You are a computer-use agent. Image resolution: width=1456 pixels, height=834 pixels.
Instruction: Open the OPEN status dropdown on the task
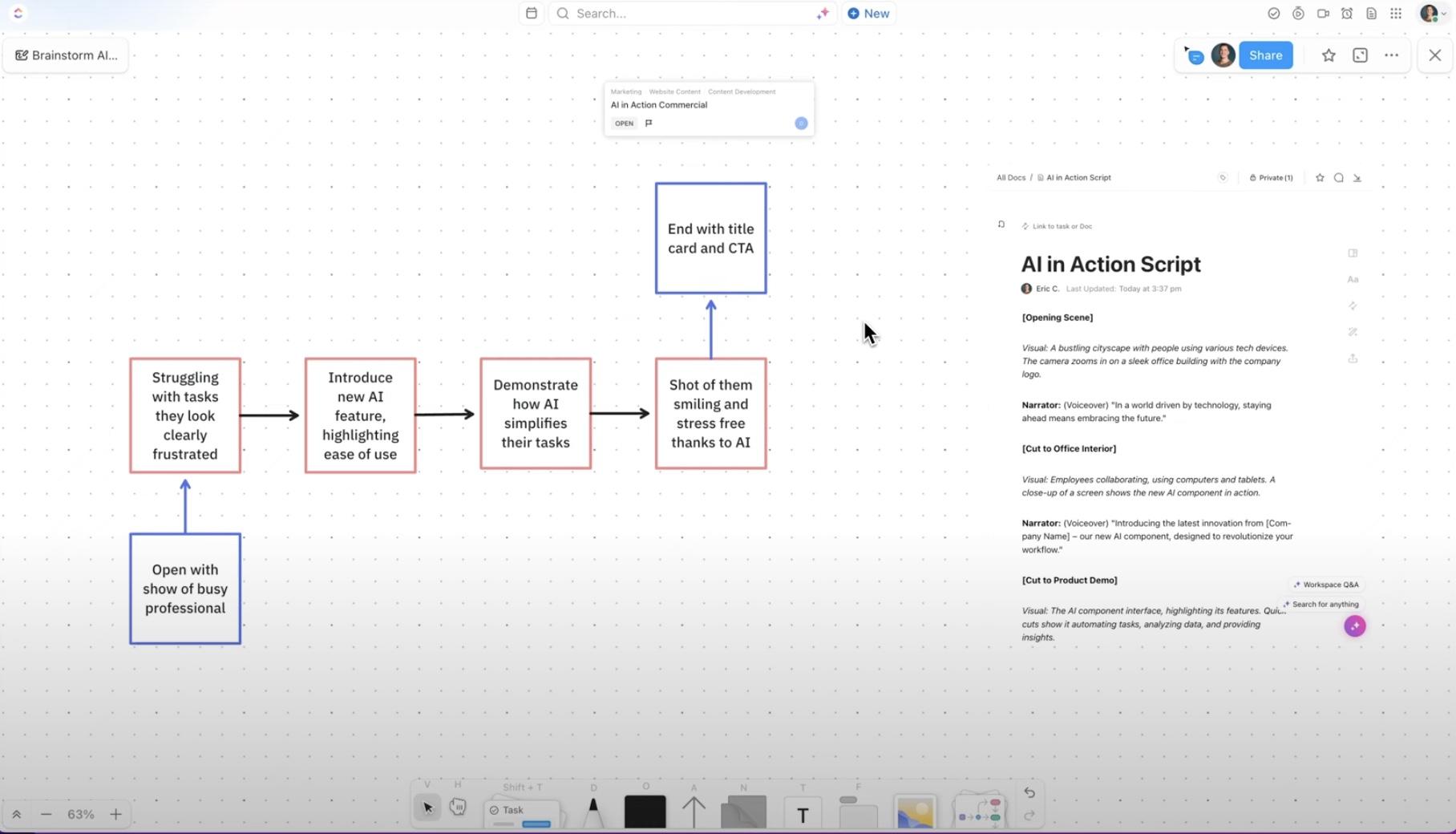click(x=624, y=123)
